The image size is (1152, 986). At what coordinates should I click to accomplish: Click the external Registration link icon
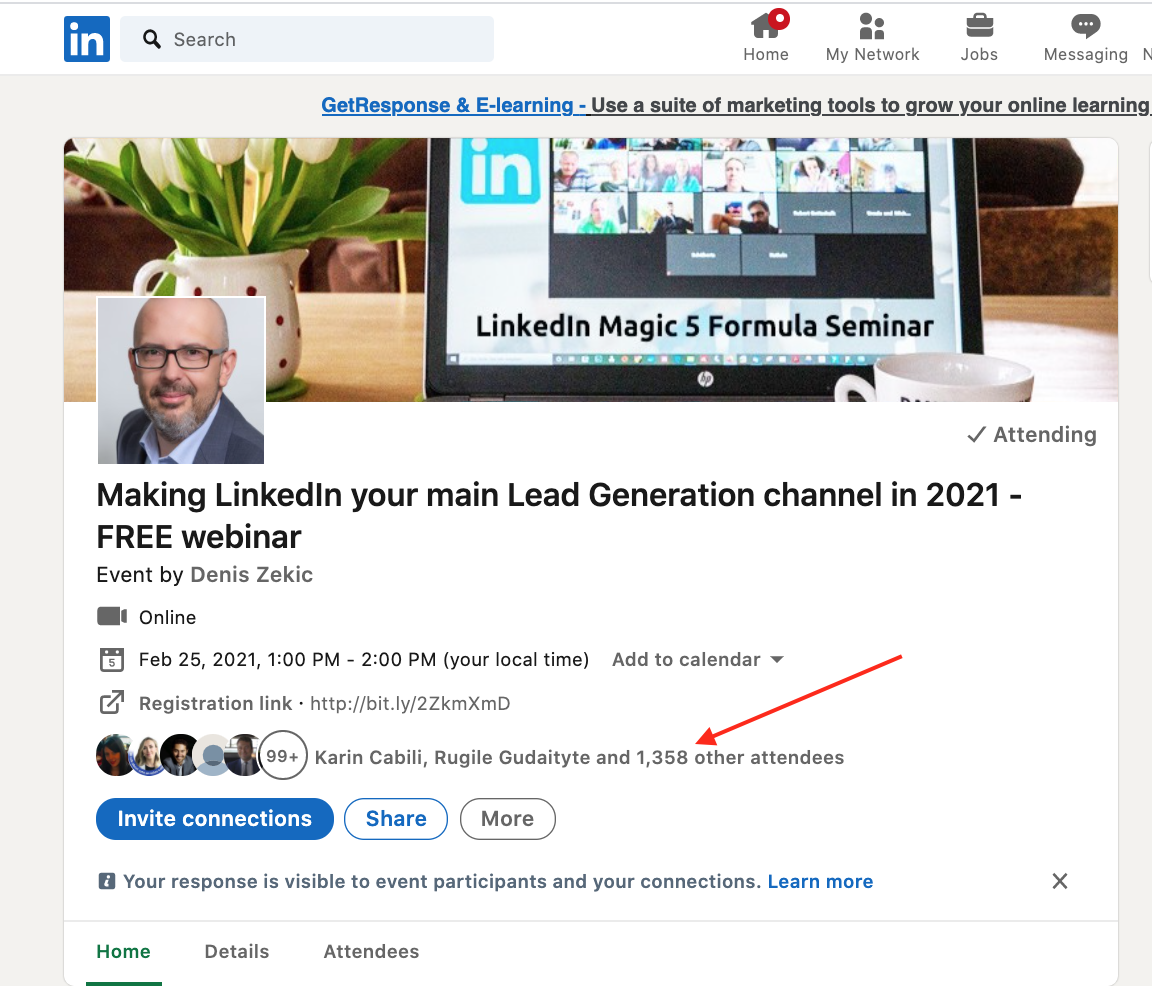pos(112,703)
